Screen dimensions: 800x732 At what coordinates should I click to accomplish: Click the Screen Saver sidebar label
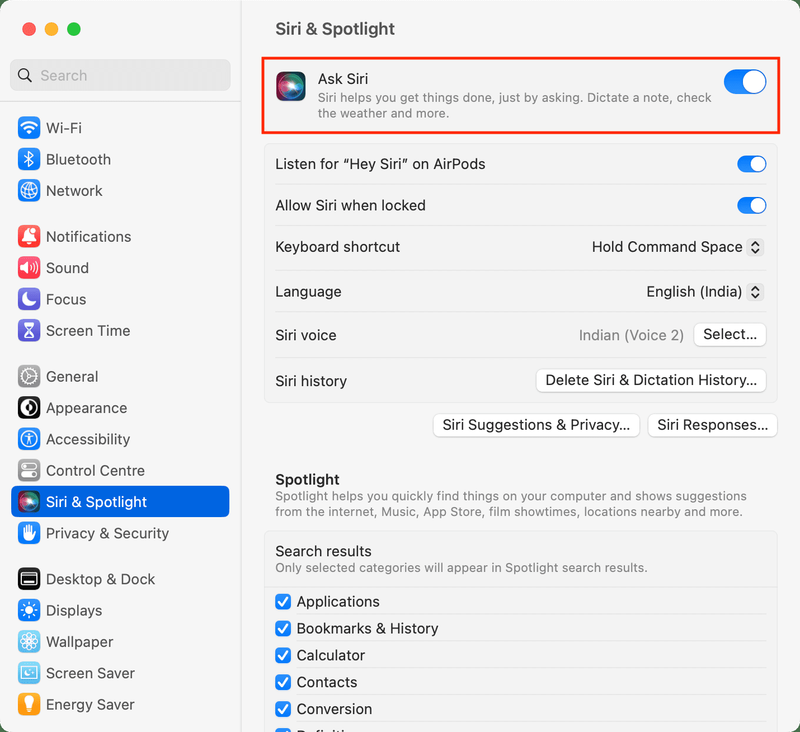pos(90,673)
